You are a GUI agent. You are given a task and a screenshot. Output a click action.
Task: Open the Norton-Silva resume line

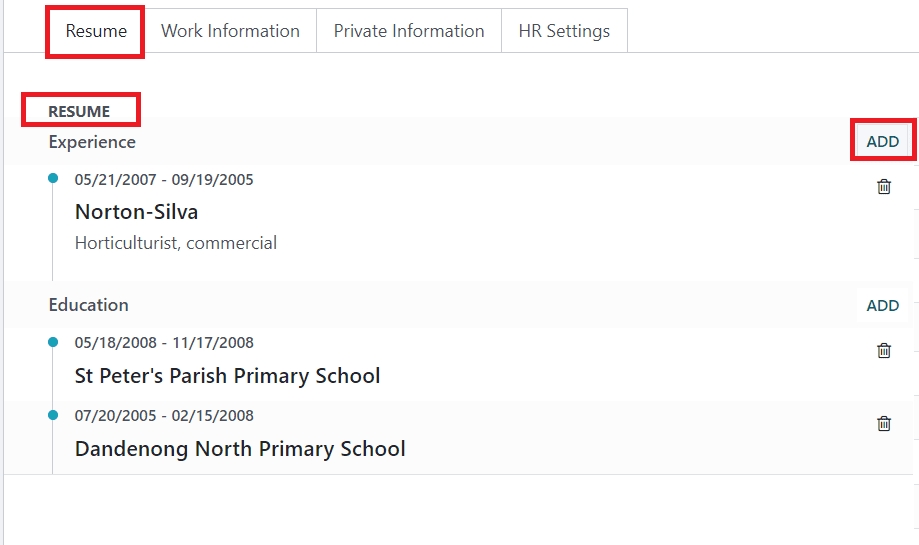coord(136,212)
